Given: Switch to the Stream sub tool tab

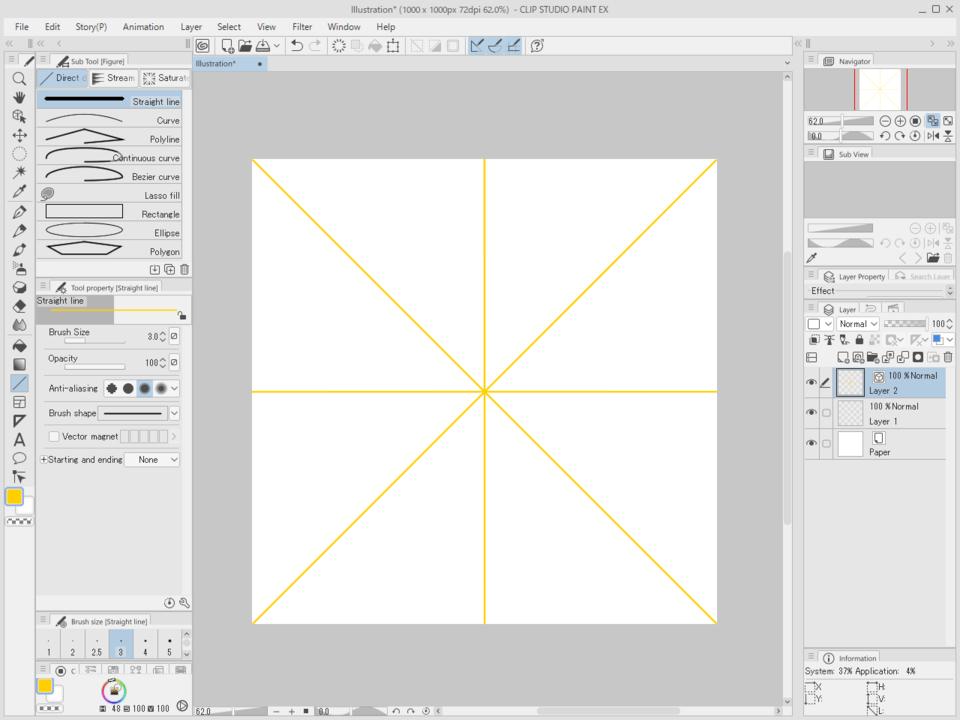Looking at the screenshot, I should click(x=114, y=78).
